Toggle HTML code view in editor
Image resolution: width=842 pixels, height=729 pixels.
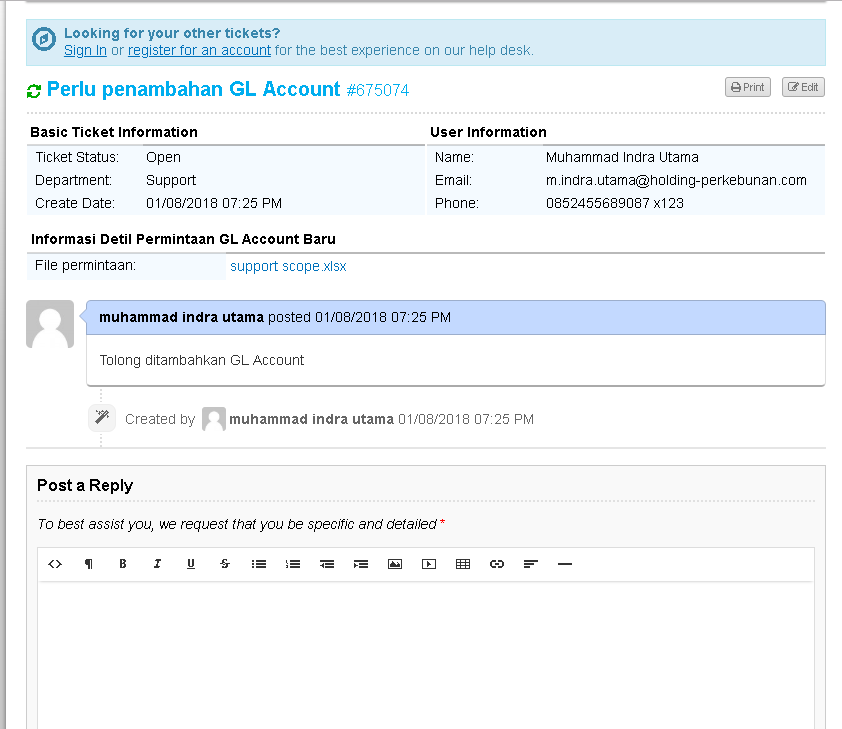(55, 564)
